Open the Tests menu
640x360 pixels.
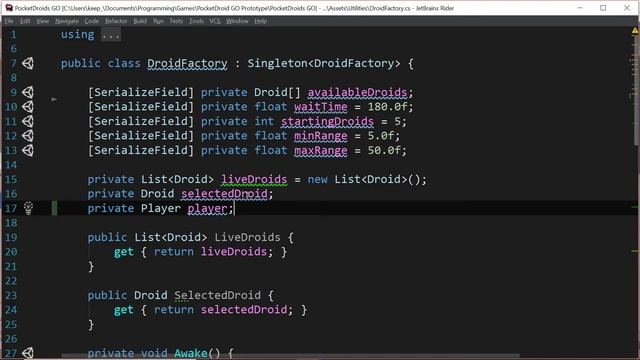pos(176,21)
